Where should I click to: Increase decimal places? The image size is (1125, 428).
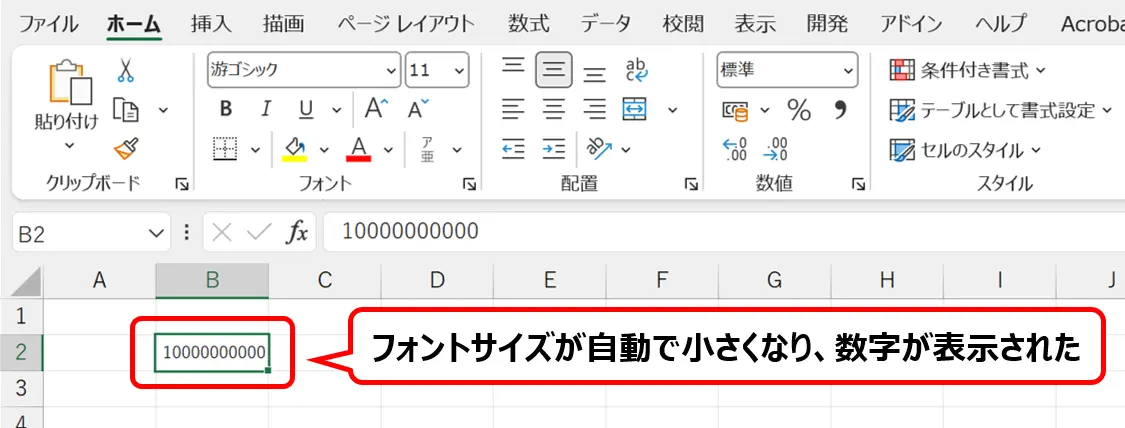734,149
